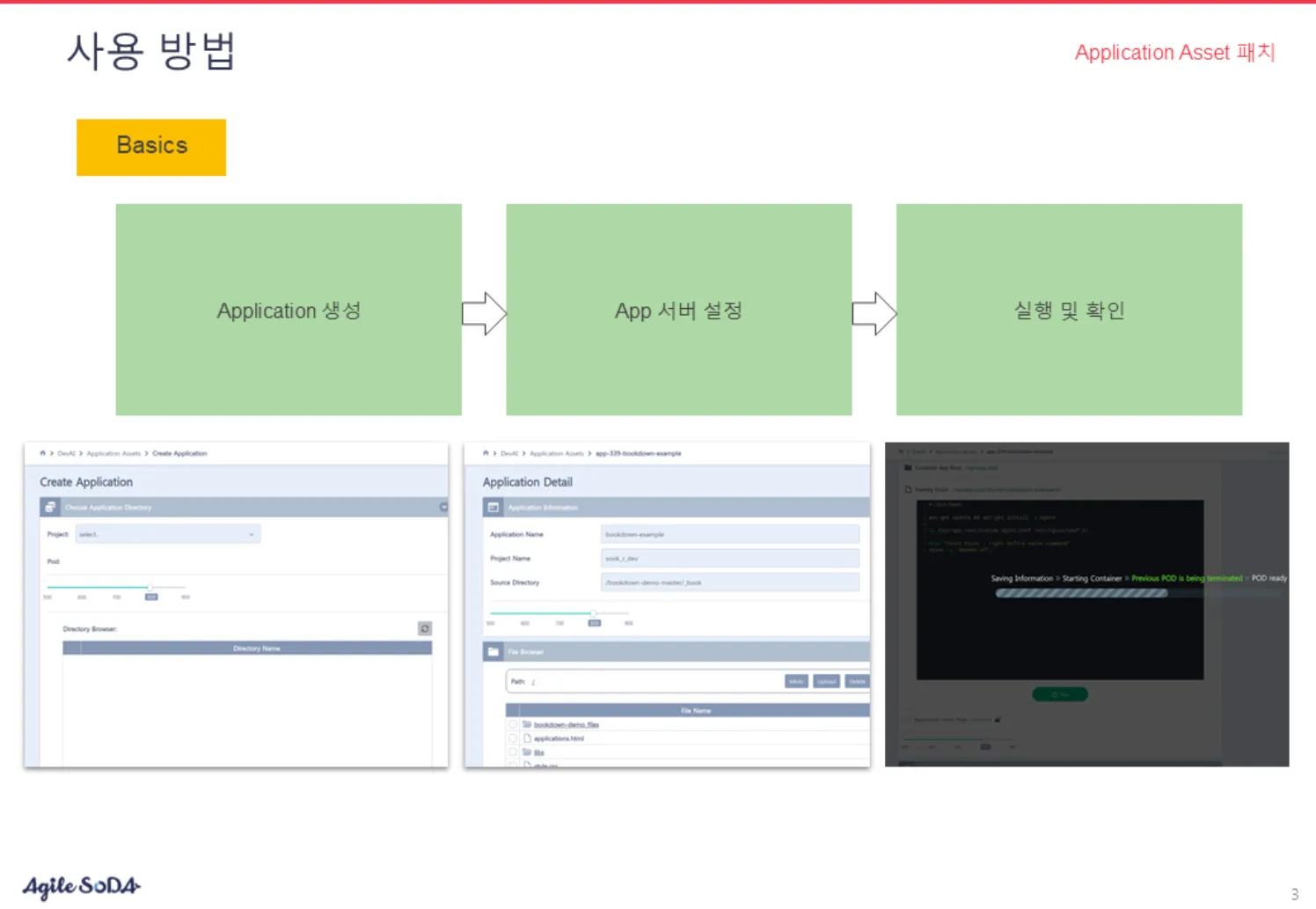Image resolution: width=1316 pixels, height=909 pixels.
Task: Select radio button for bookdown-demo_files
Action: pos(513,724)
